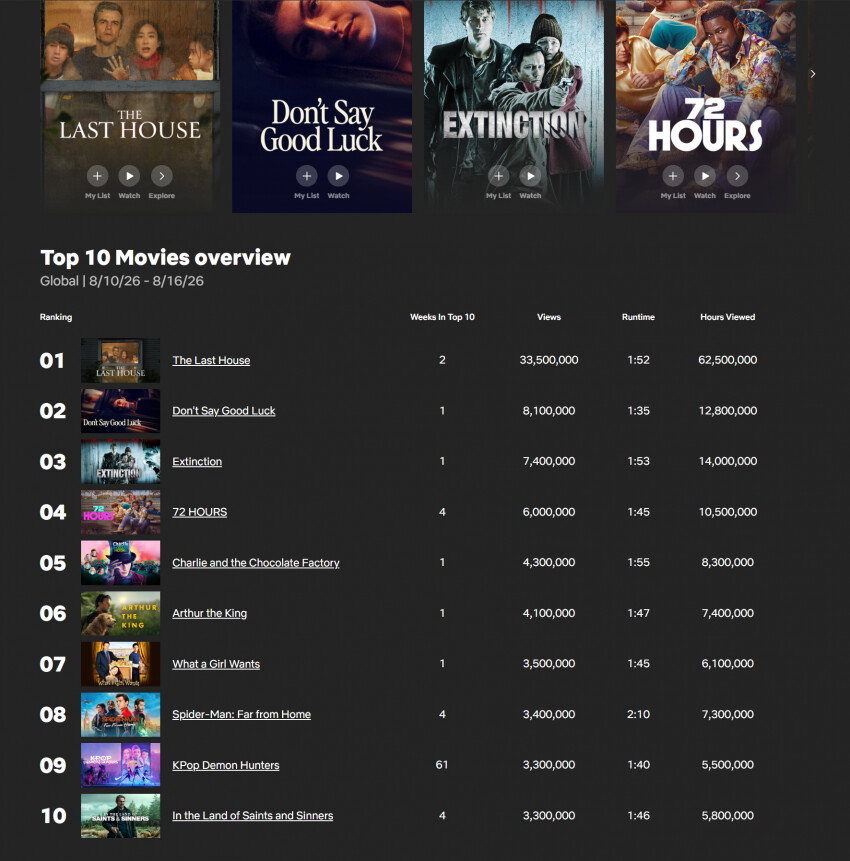Click the 14,000,000 hours viewed value
Image resolution: width=850 pixels, height=861 pixels.
(728, 461)
